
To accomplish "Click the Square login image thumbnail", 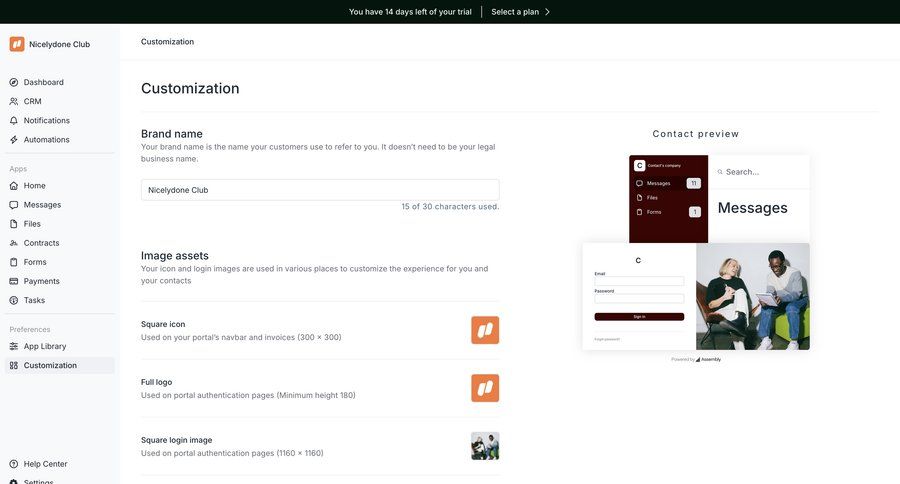I will (485, 446).
